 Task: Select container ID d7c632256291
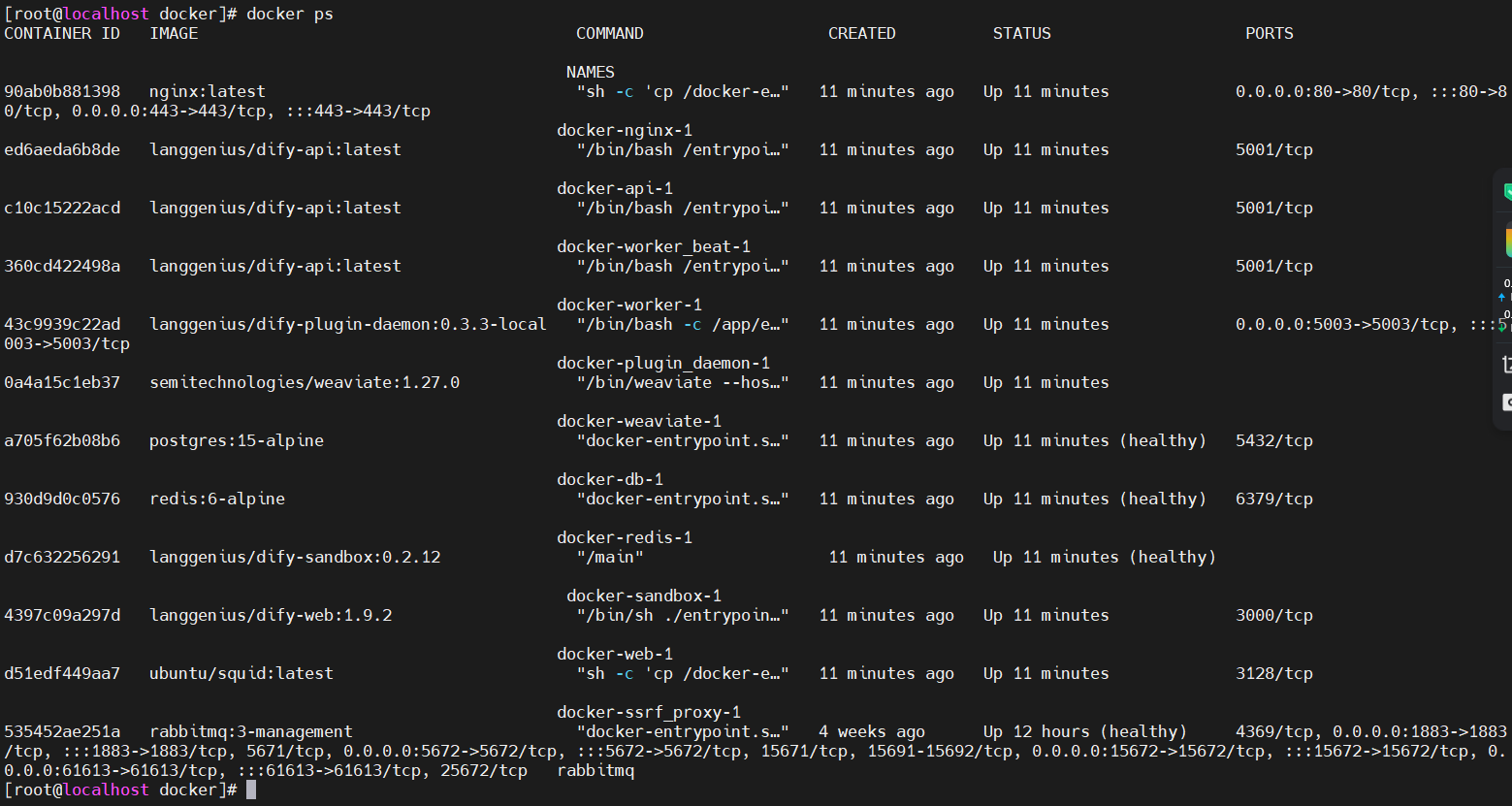(62, 557)
